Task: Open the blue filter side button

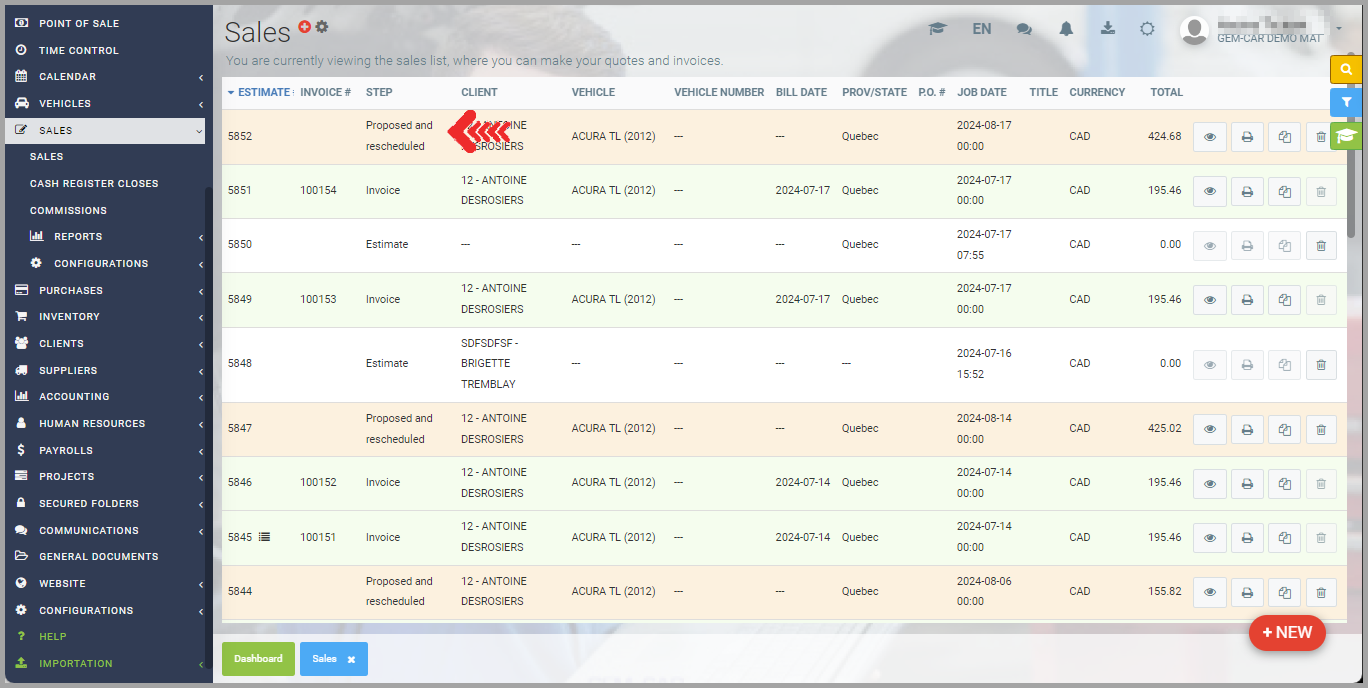Action: (1346, 102)
